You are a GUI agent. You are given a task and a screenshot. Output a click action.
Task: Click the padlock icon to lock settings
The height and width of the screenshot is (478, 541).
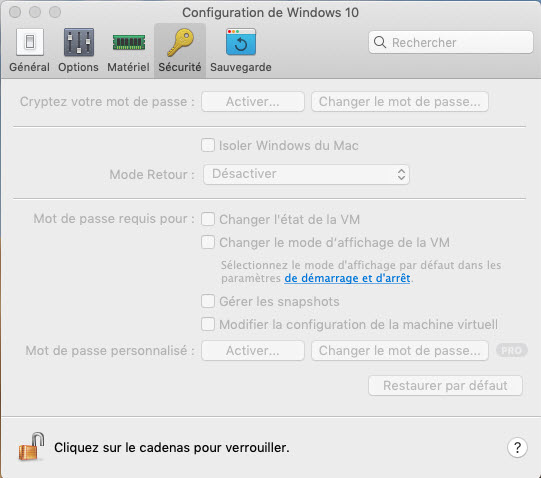31,447
